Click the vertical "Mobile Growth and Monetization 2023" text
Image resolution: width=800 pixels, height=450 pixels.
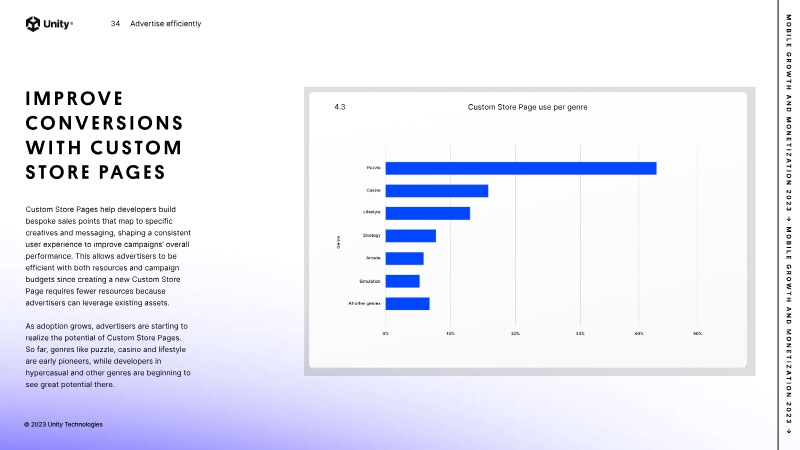pyautogui.click(x=789, y=225)
